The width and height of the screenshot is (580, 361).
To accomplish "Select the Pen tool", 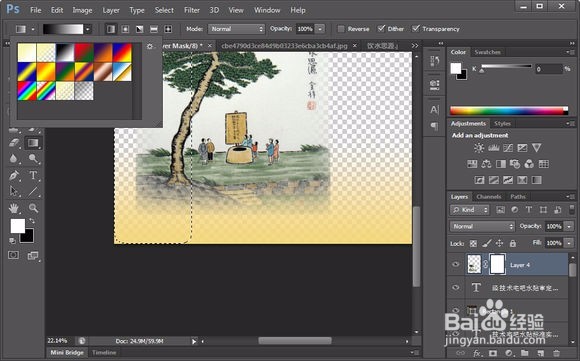I will point(14,175).
